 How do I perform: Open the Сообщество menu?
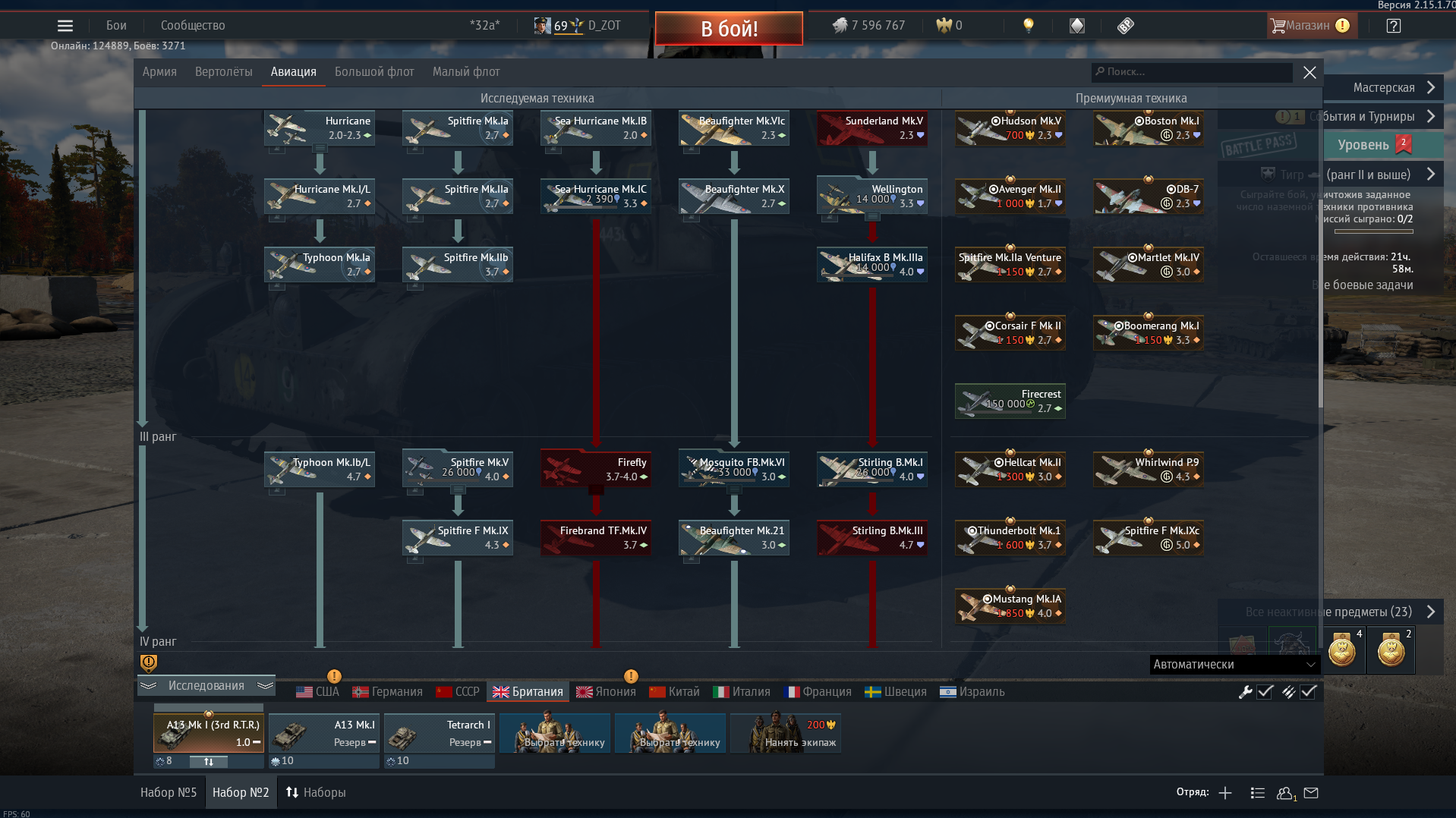(x=193, y=25)
